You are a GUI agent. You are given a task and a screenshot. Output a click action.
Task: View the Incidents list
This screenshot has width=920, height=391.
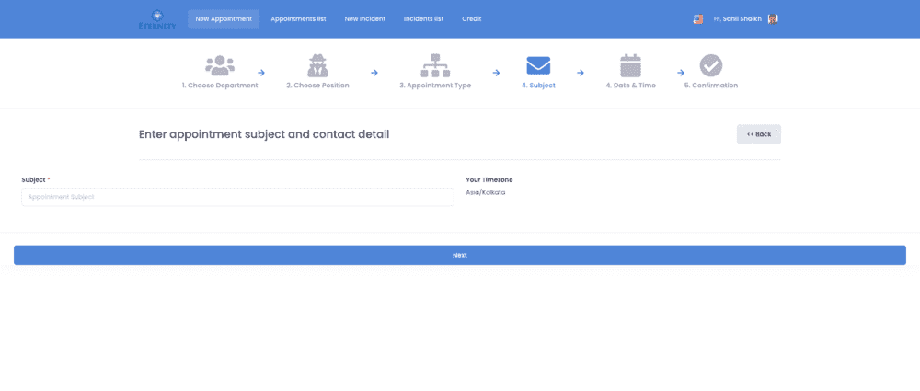423,19
